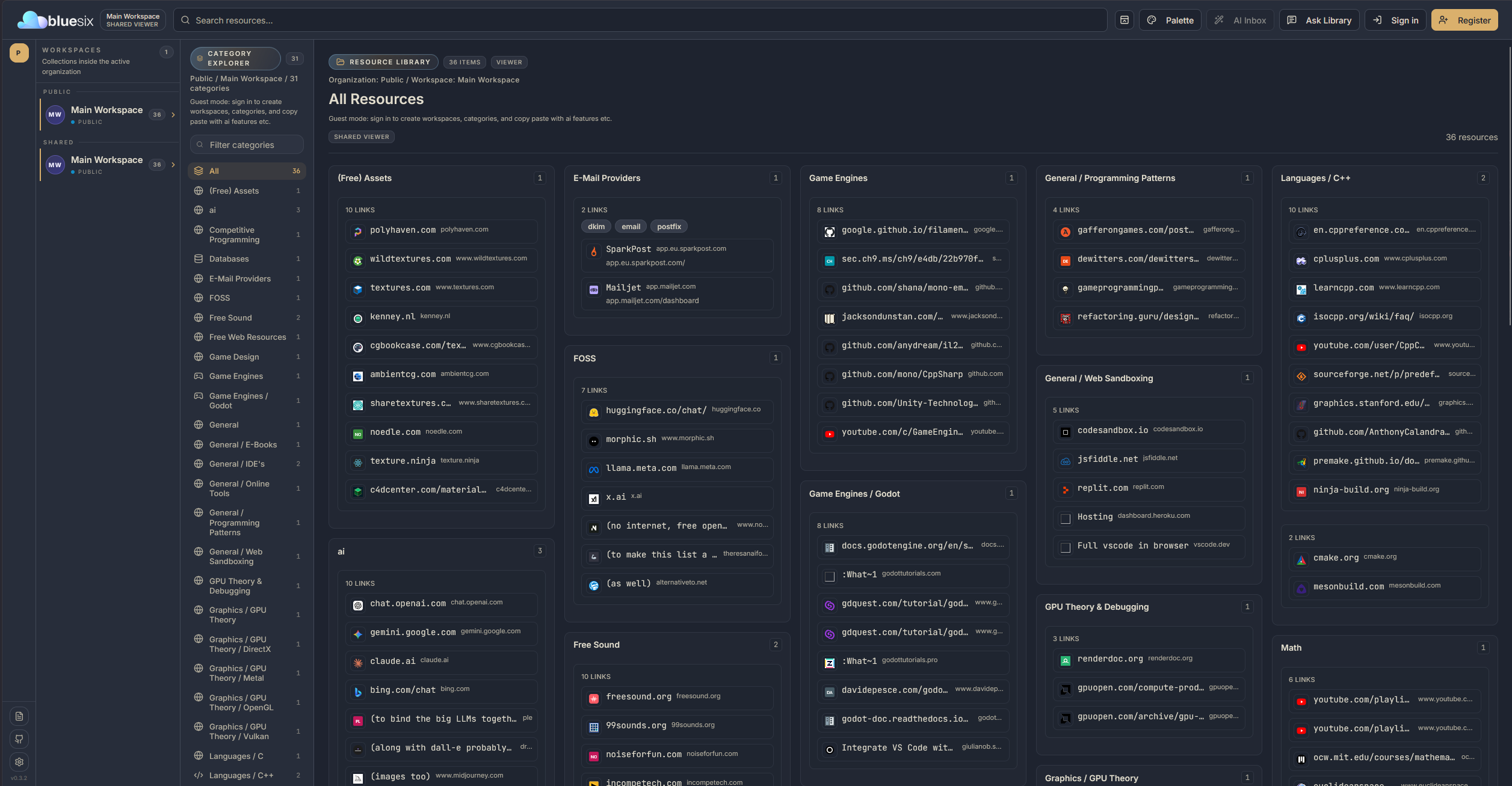Open the mesonbuild.com link
1512x786 pixels.
[x=1384, y=588]
